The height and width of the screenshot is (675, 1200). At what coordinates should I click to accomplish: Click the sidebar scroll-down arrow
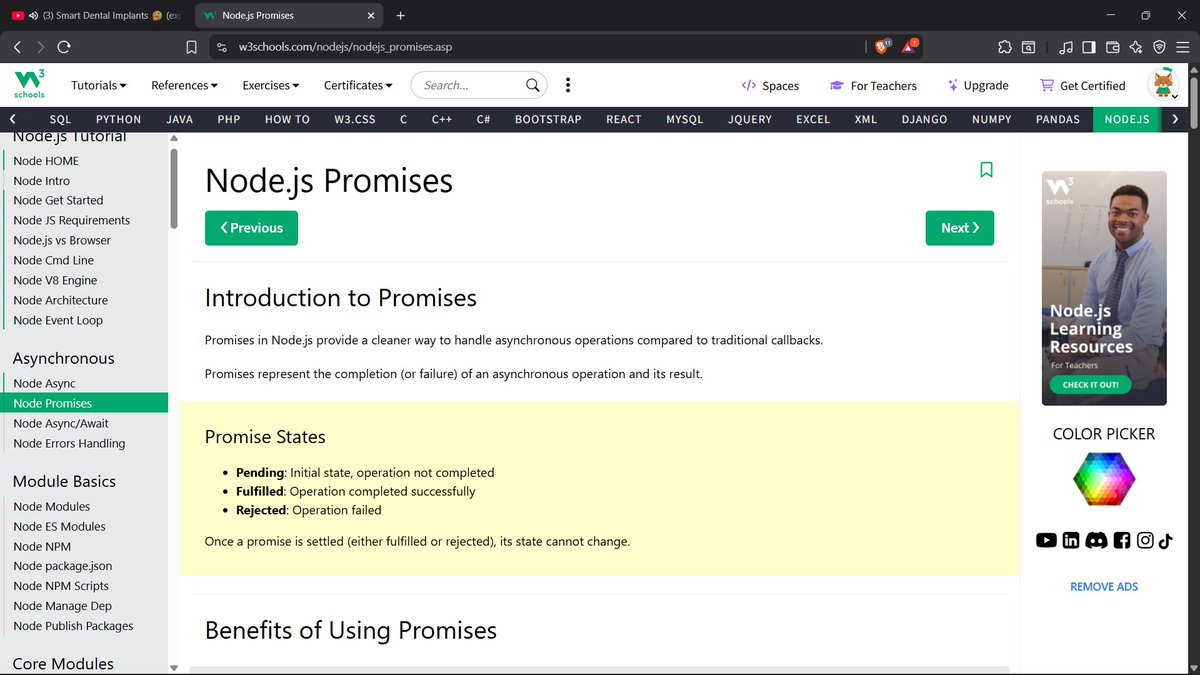tap(174, 668)
